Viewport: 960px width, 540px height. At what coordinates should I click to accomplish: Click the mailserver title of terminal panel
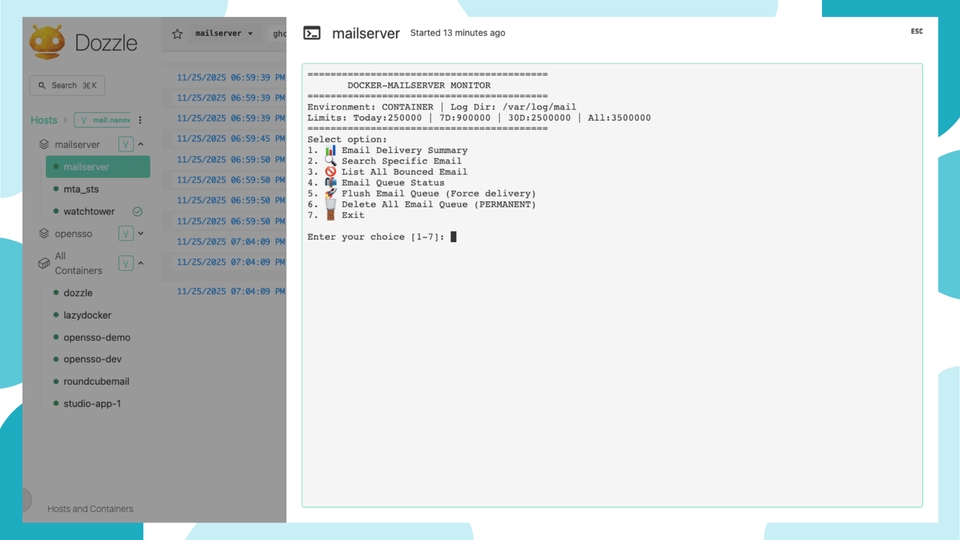point(366,33)
